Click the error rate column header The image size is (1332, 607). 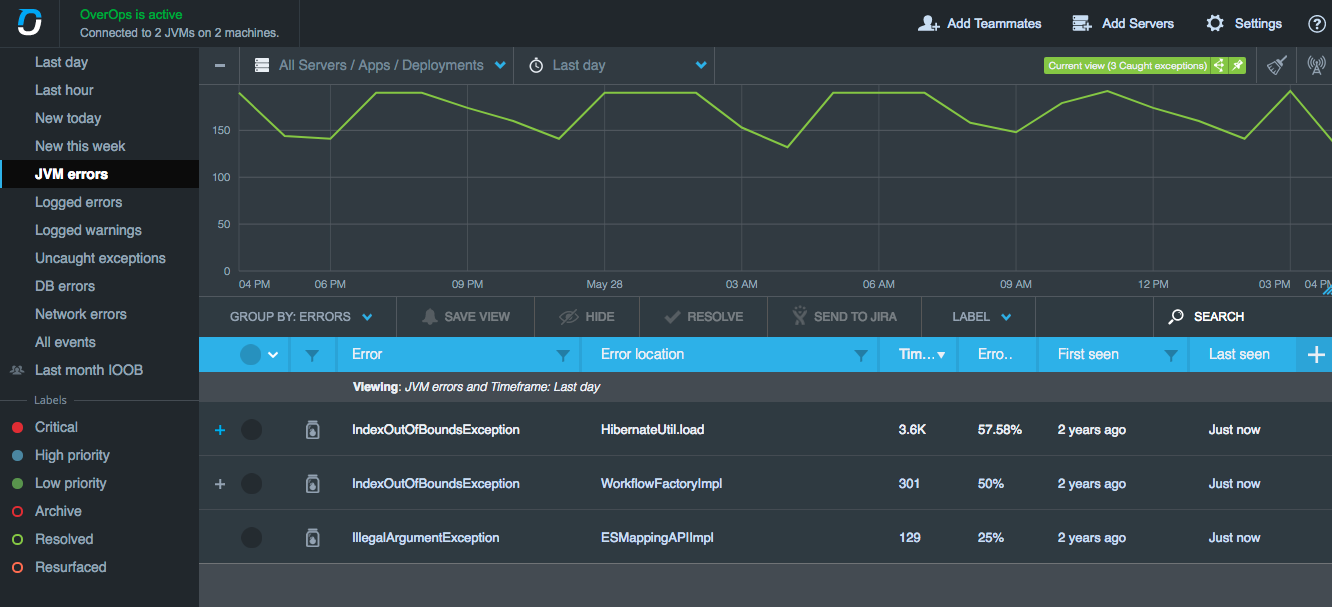(x=995, y=354)
